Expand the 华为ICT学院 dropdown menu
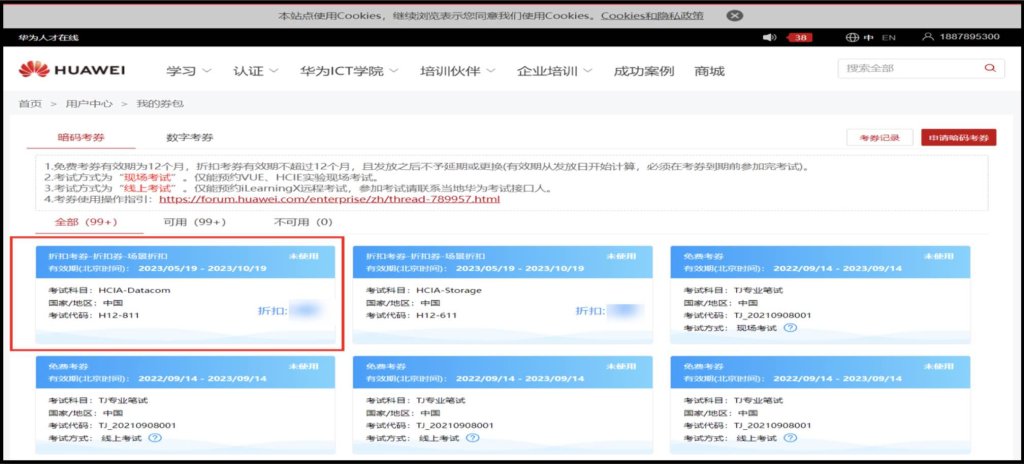The width and height of the screenshot is (1024, 464). (x=349, y=71)
